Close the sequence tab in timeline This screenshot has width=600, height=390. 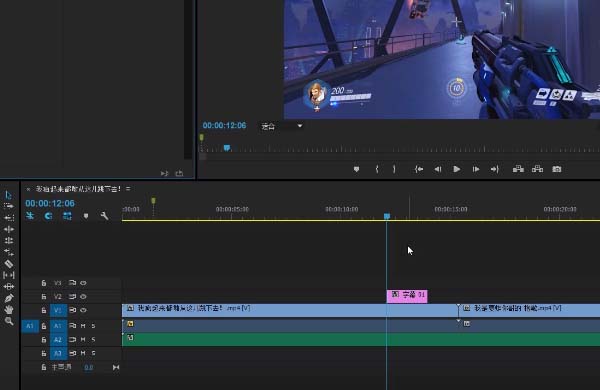(x=28, y=189)
